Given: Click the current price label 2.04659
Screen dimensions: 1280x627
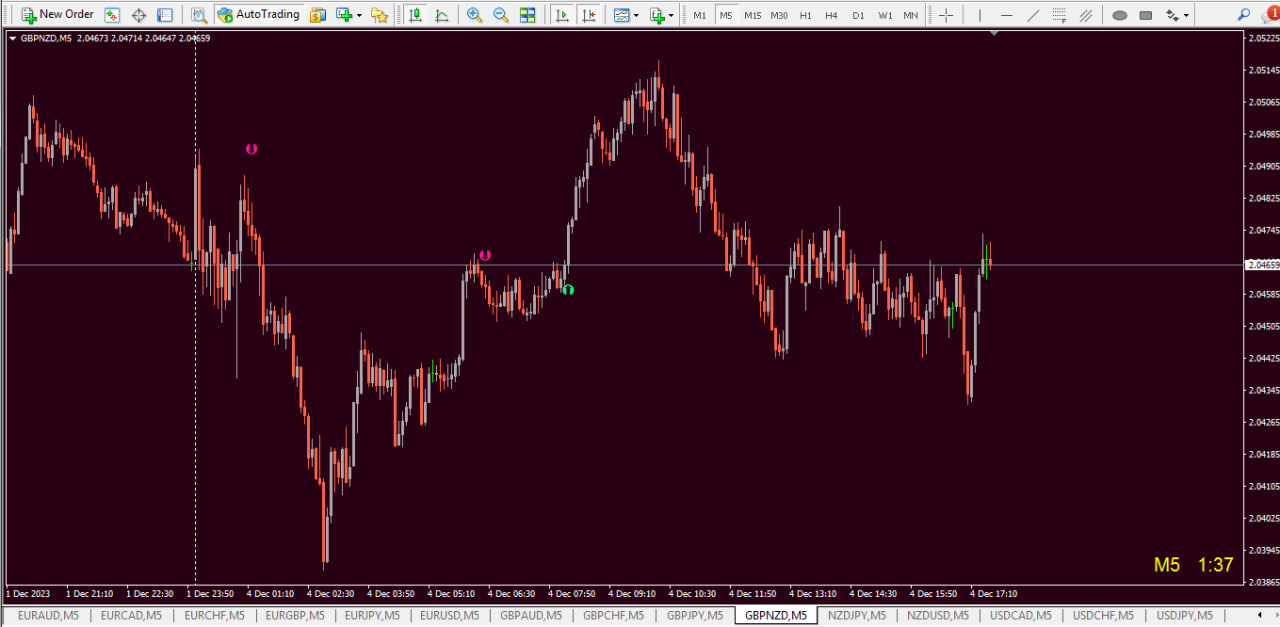Looking at the screenshot, I should (1262, 265).
